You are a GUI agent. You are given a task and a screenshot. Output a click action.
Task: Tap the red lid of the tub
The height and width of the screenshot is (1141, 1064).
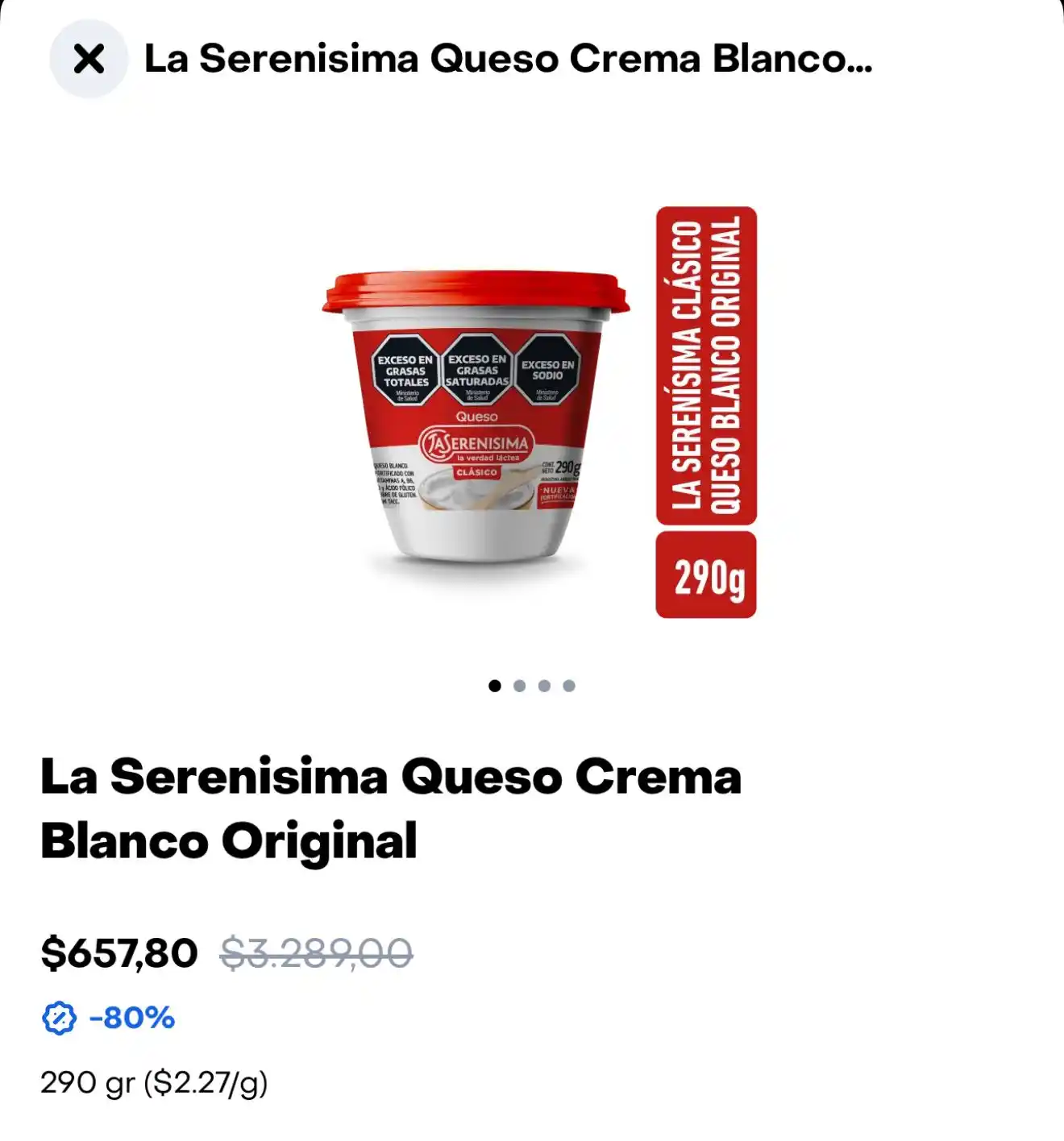click(x=476, y=293)
